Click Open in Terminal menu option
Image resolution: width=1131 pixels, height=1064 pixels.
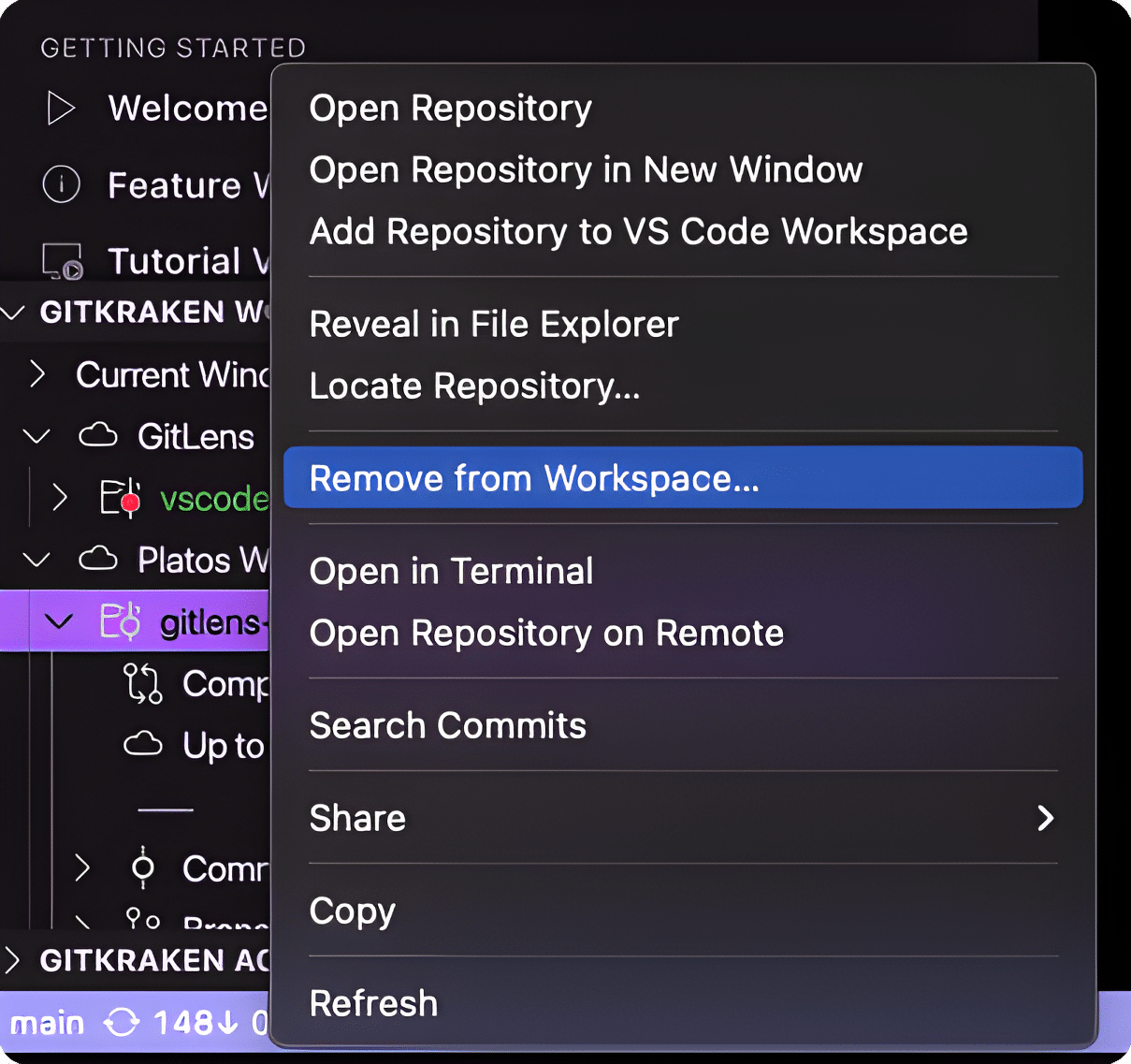point(451,571)
